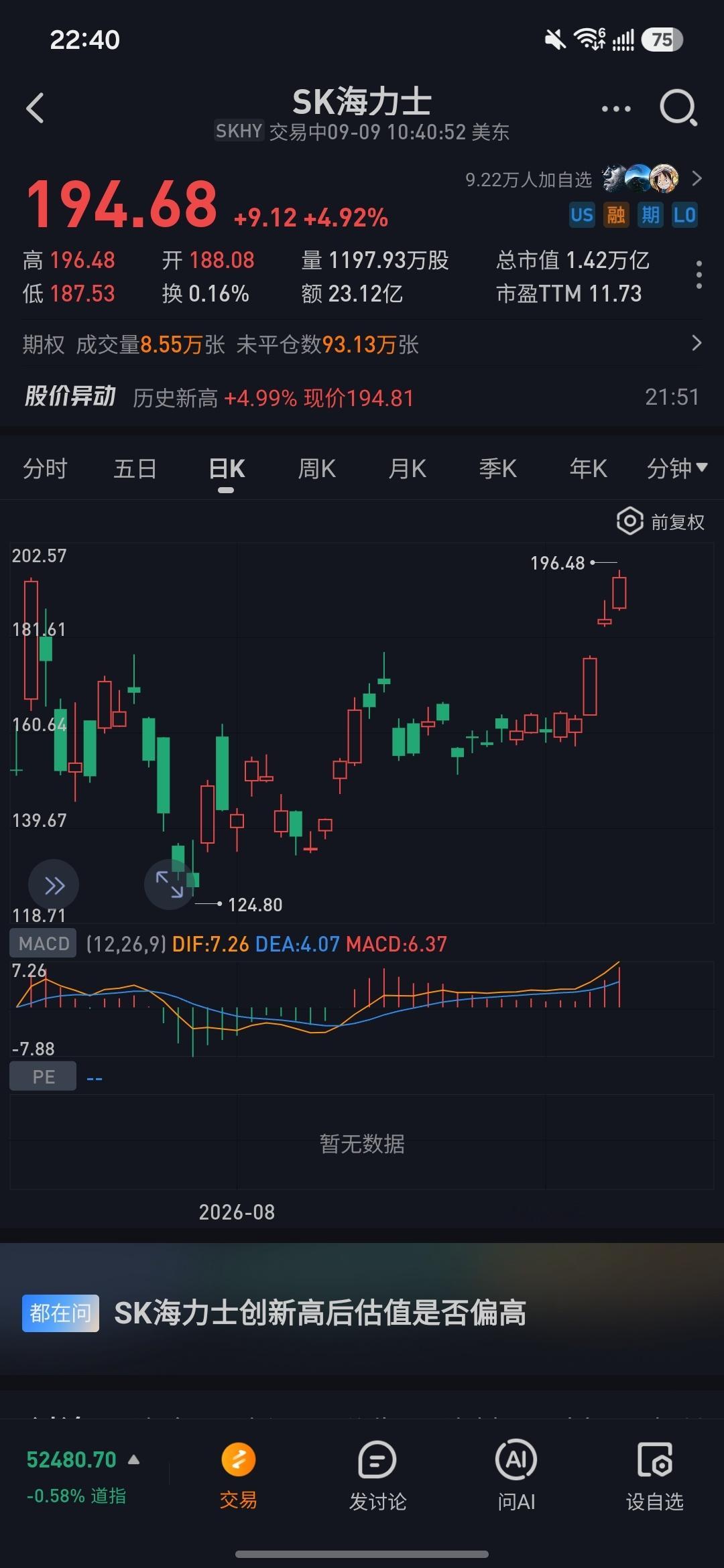Tap the US market badge

click(x=582, y=215)
